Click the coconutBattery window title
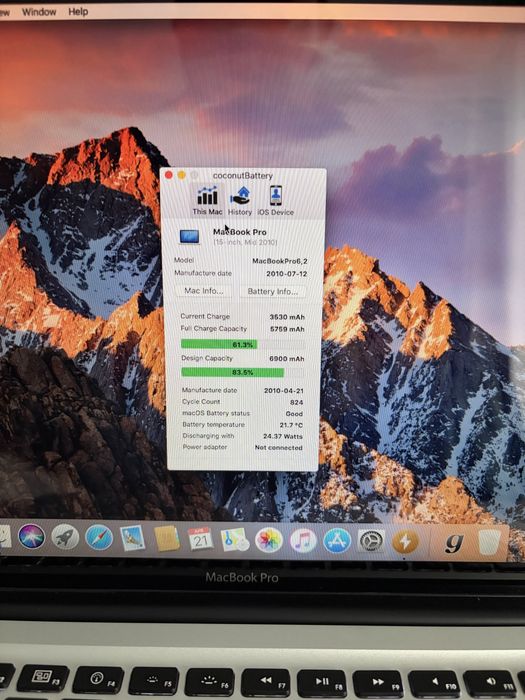Viewport: 525px width, 700px height. click(x=242, y=175)
